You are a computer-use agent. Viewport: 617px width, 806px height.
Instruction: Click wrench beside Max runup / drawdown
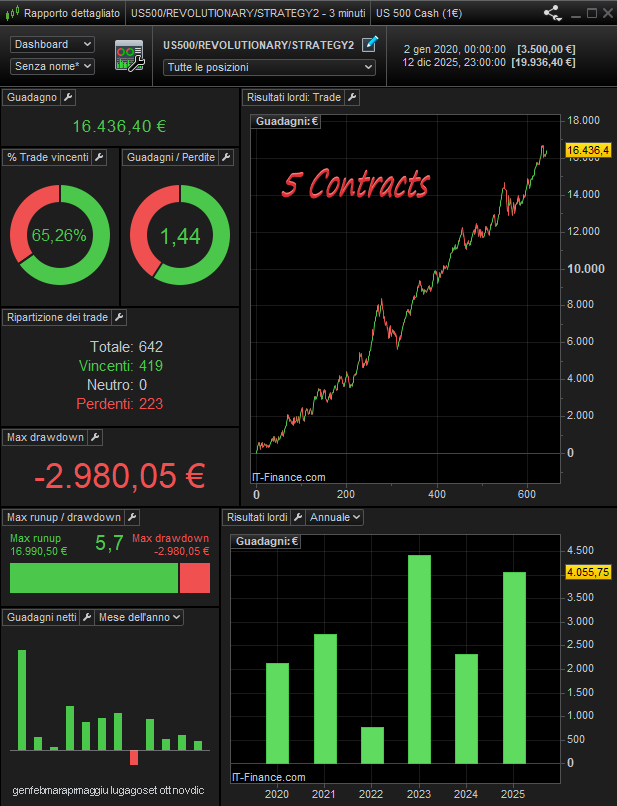pos(132,517)
